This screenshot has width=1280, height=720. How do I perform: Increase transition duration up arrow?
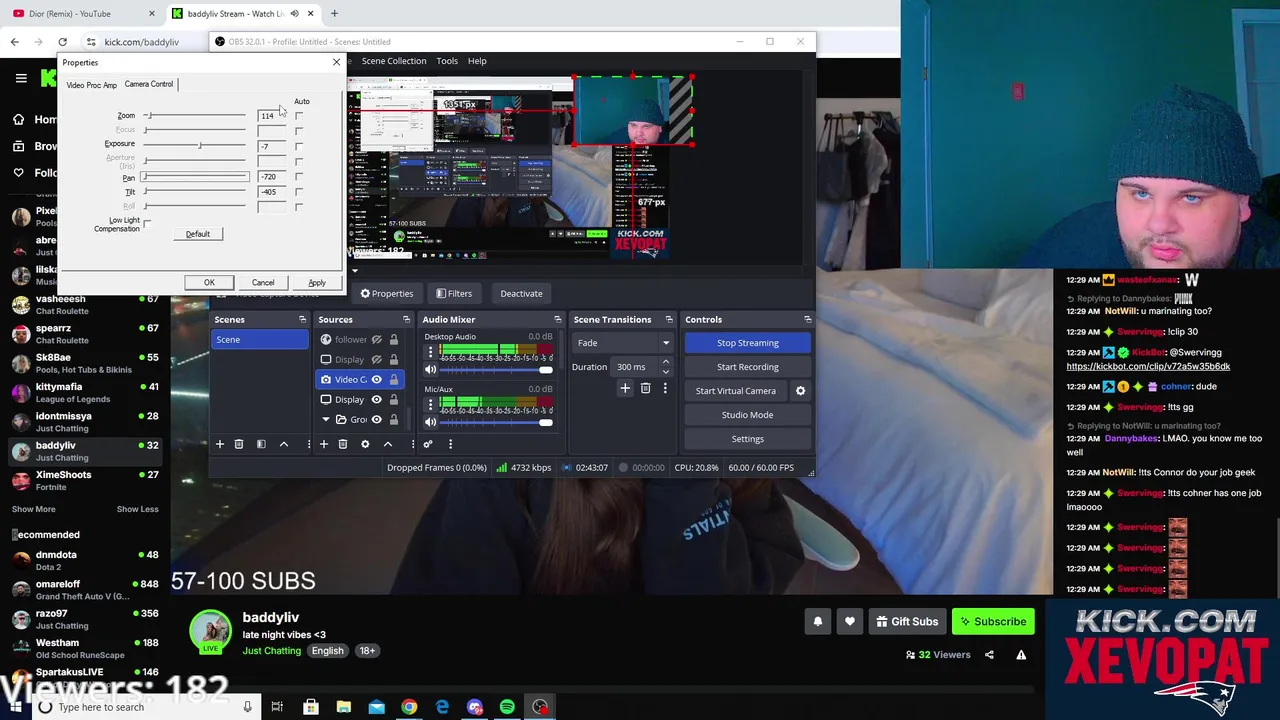(666, 363)
